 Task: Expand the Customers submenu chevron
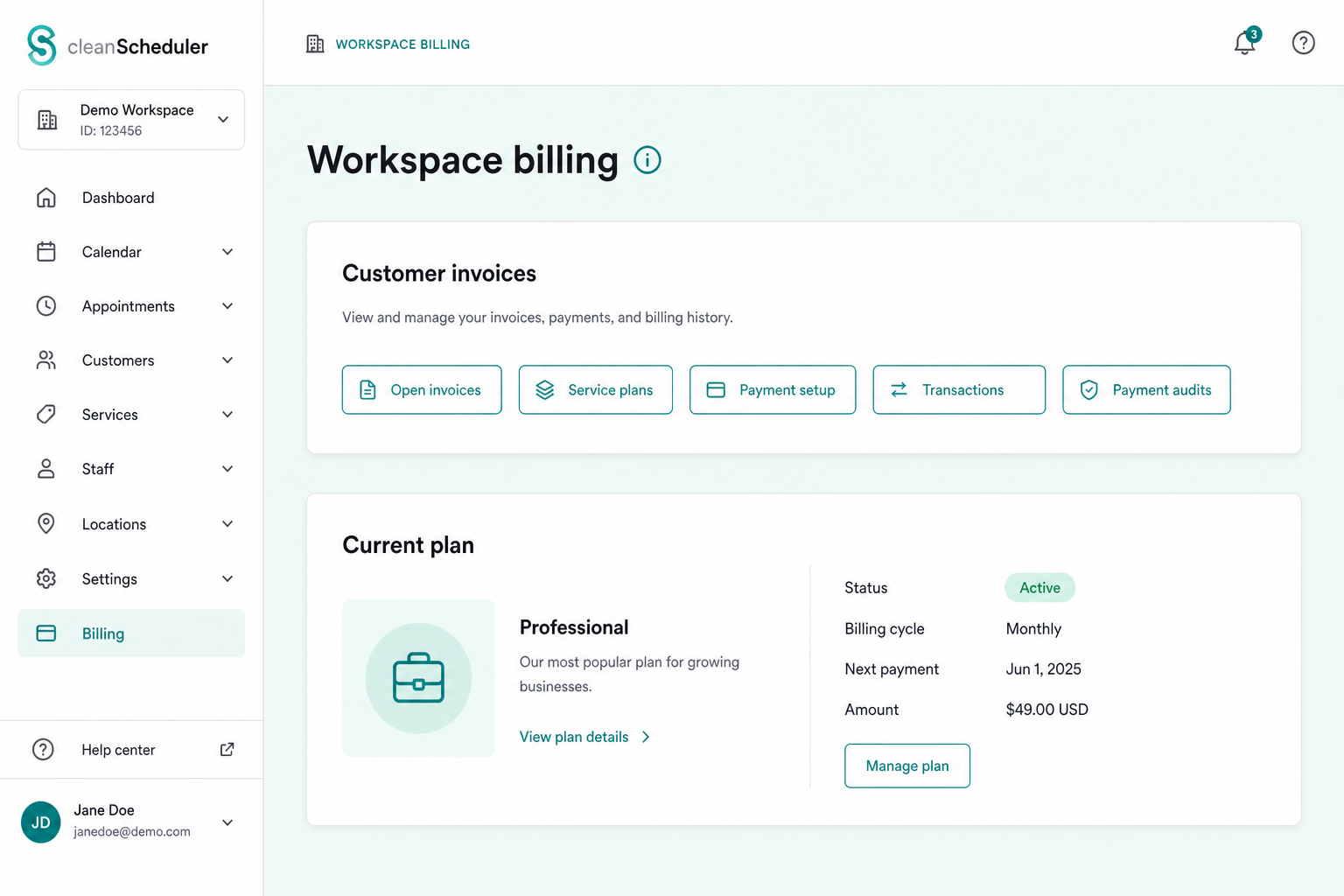227,360
